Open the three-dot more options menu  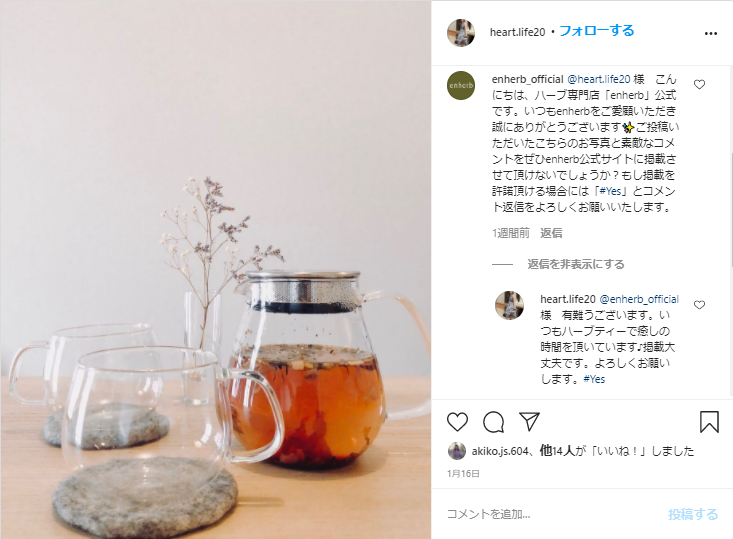pos(711,33)
